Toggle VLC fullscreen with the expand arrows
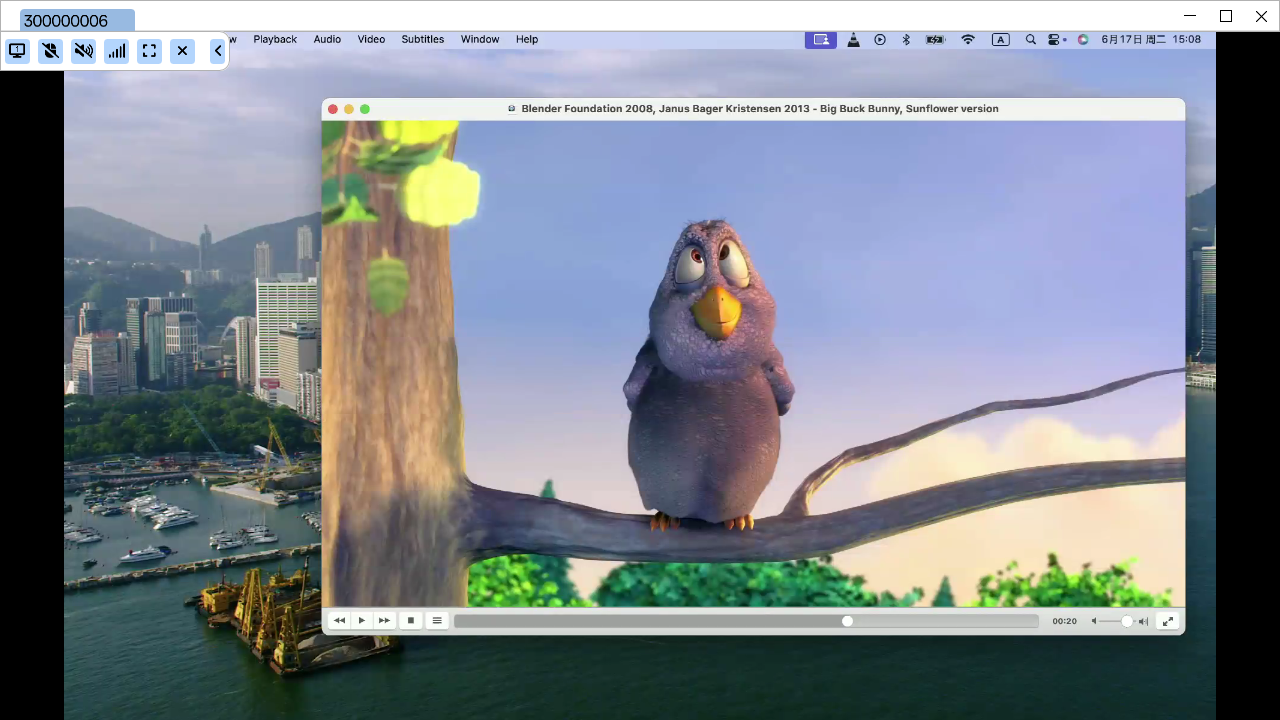Image resolution: width=1280 pixels, height=720 pixels. click(1167, 621)
